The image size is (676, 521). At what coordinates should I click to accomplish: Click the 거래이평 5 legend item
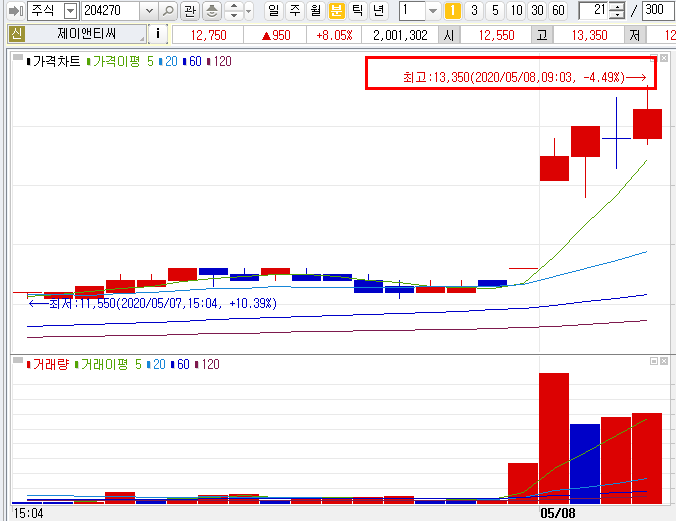[x=108, y=364]
